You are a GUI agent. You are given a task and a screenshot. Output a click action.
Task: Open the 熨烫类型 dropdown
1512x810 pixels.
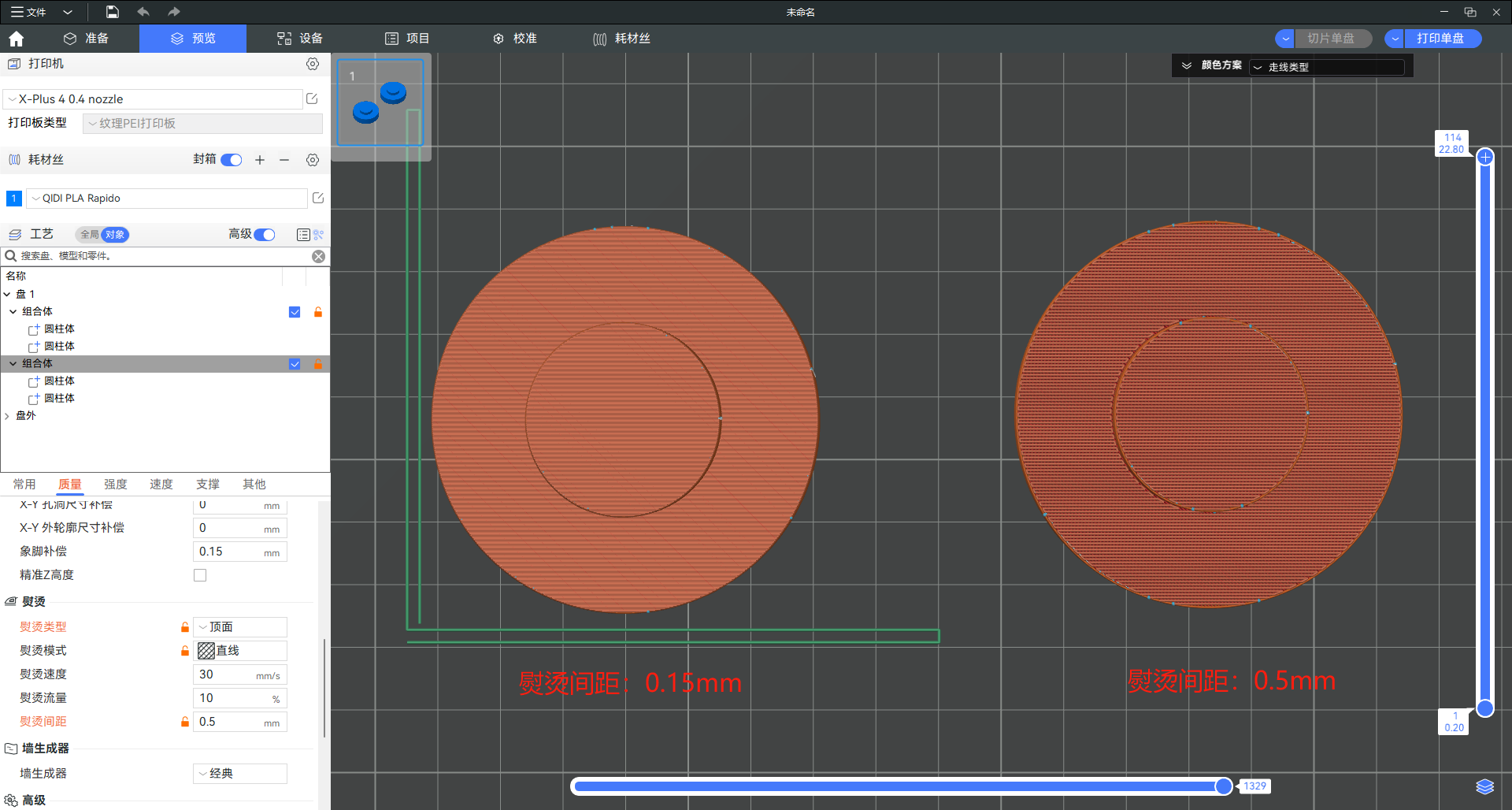point(240,627)
